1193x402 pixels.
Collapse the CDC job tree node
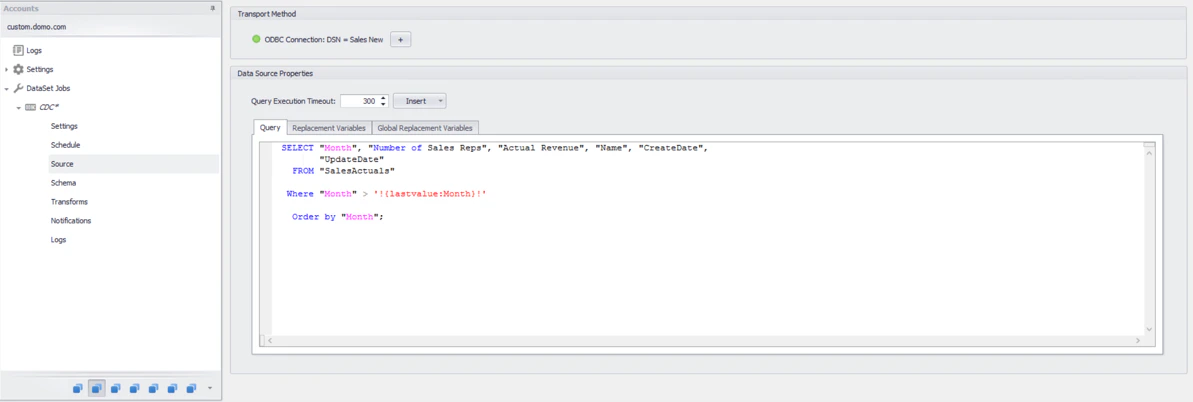tap(18, 107)
